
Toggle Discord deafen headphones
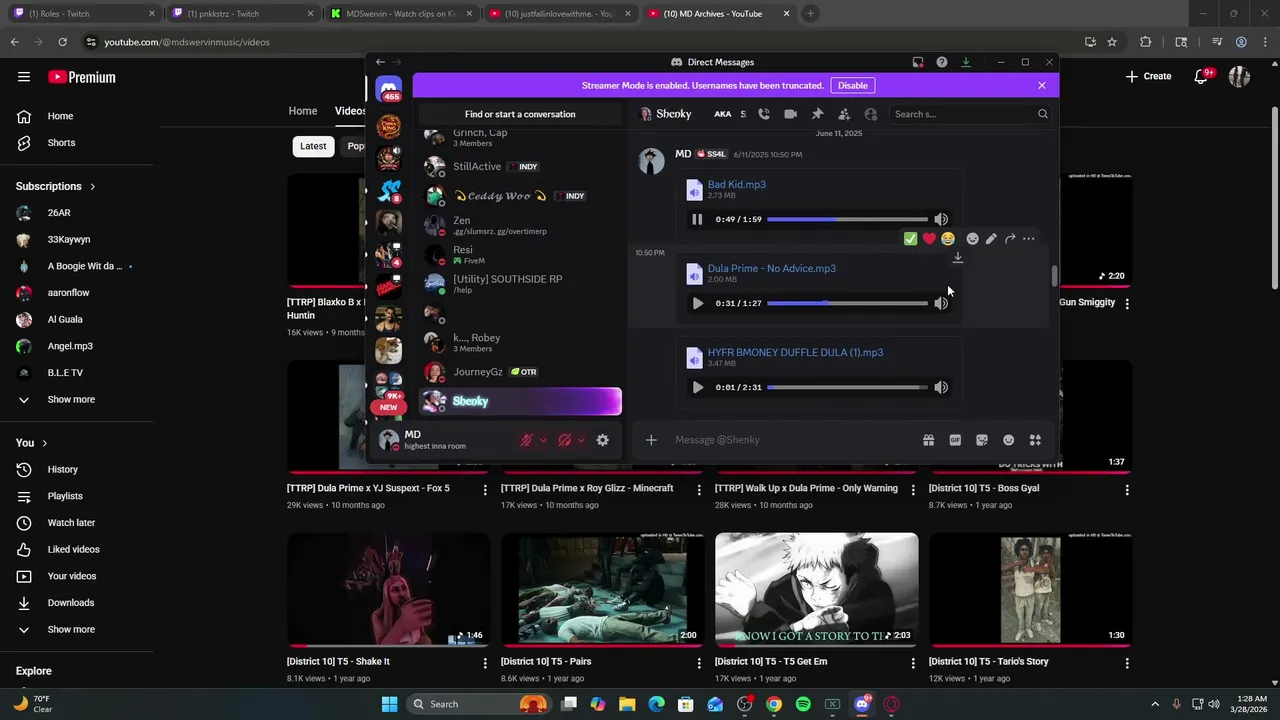(564, 440)
